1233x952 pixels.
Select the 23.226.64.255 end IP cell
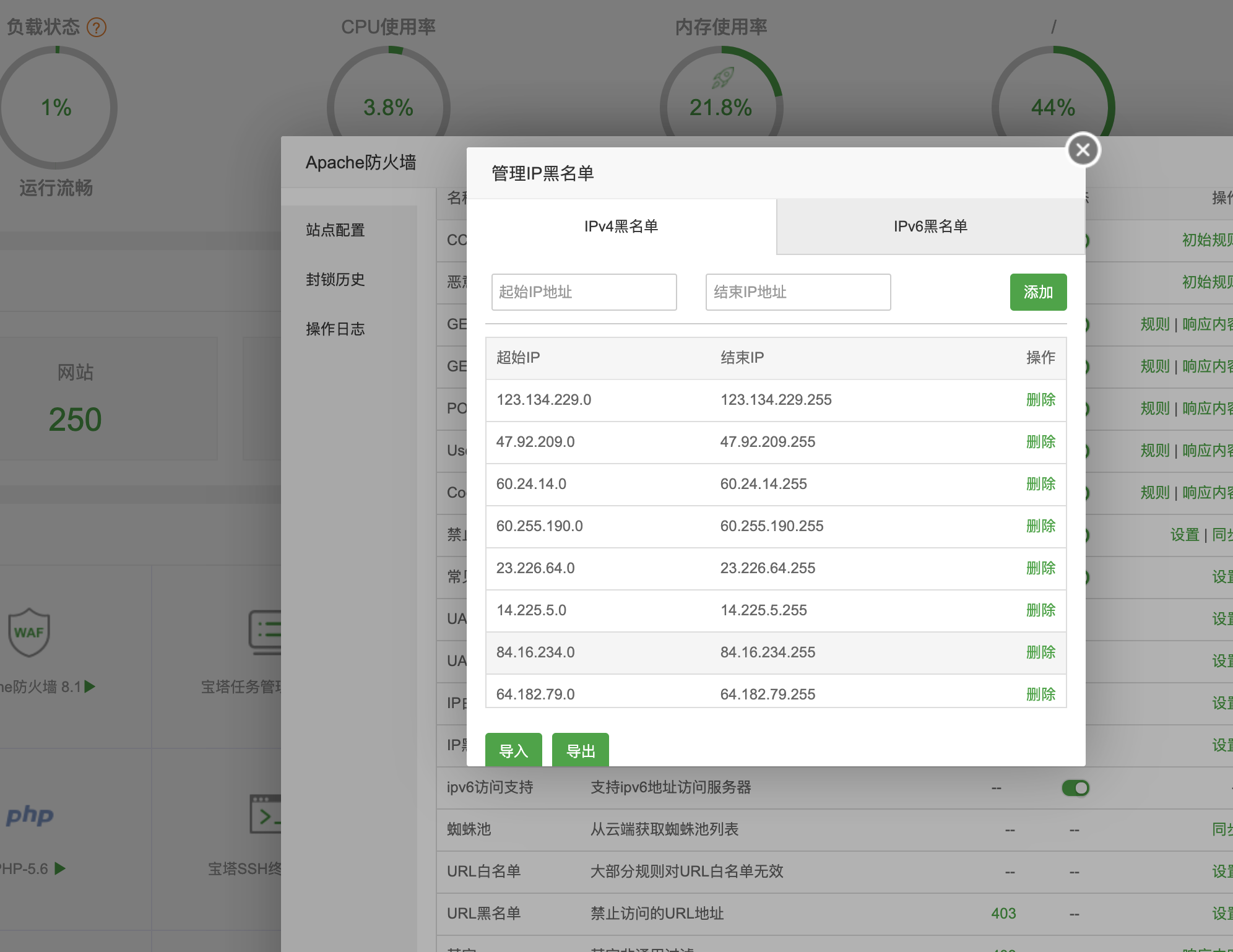pos(768,568)
